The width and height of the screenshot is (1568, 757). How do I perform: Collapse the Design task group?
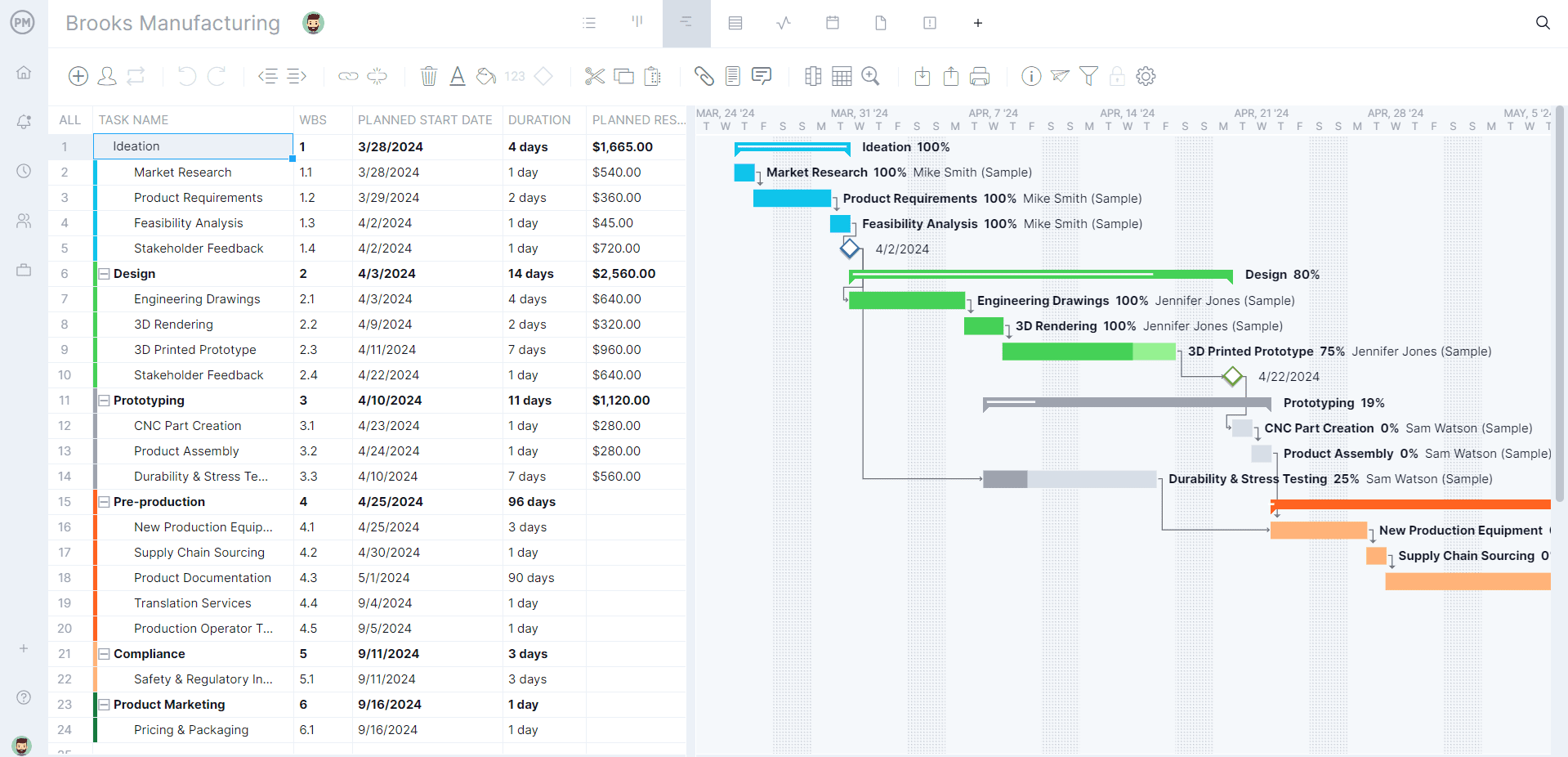tap(105, 274)
